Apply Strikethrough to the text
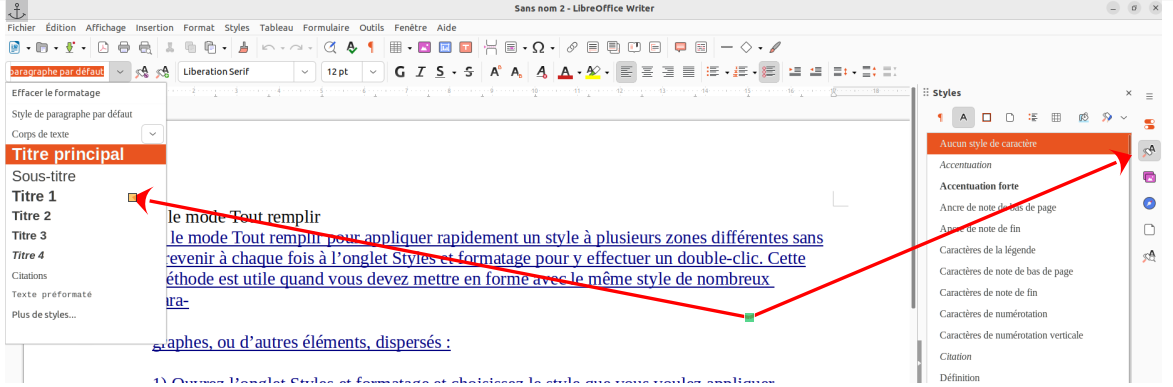 469,72
